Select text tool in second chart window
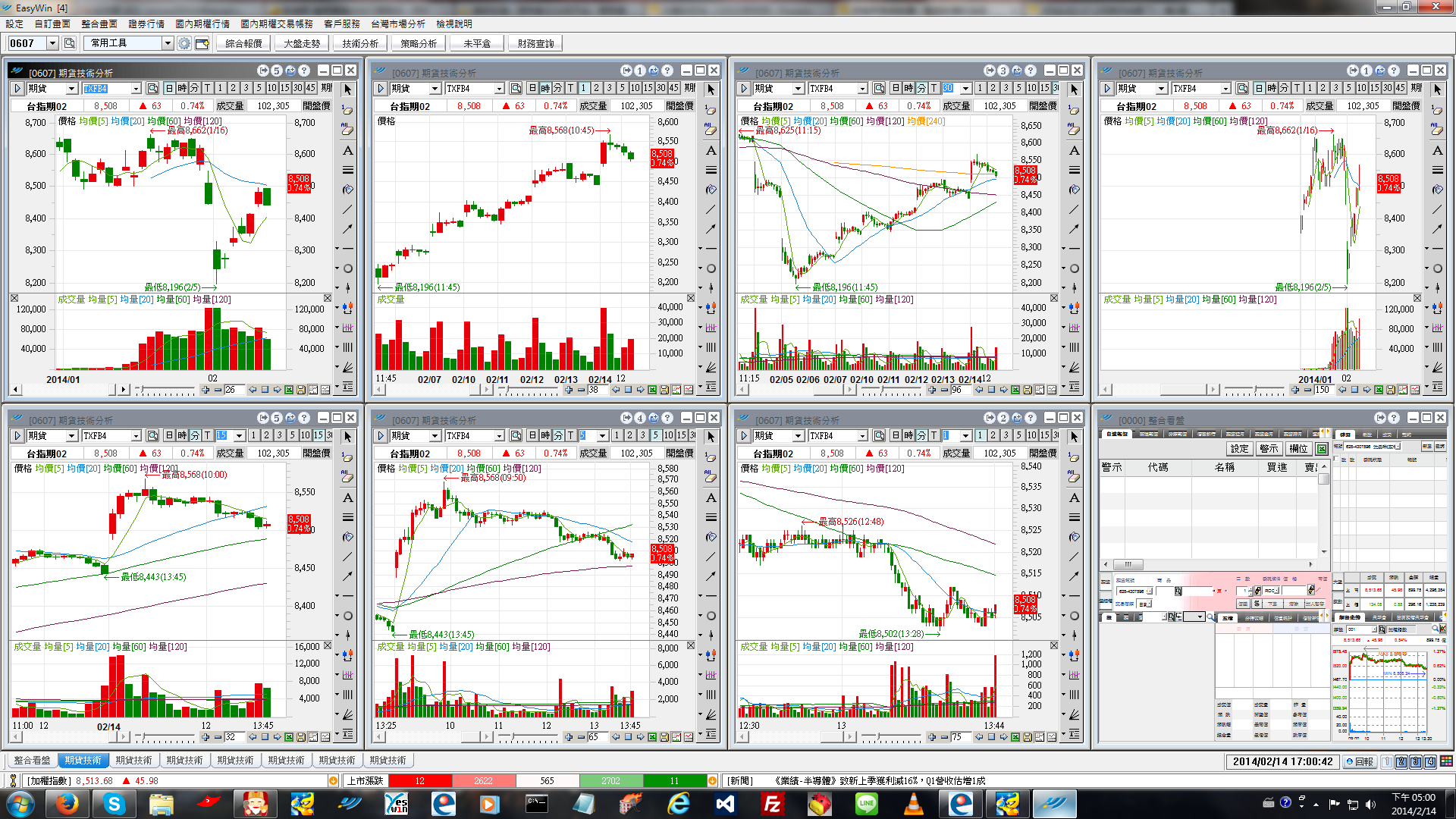Viewport: 1456px width, 819px height. 711,150
